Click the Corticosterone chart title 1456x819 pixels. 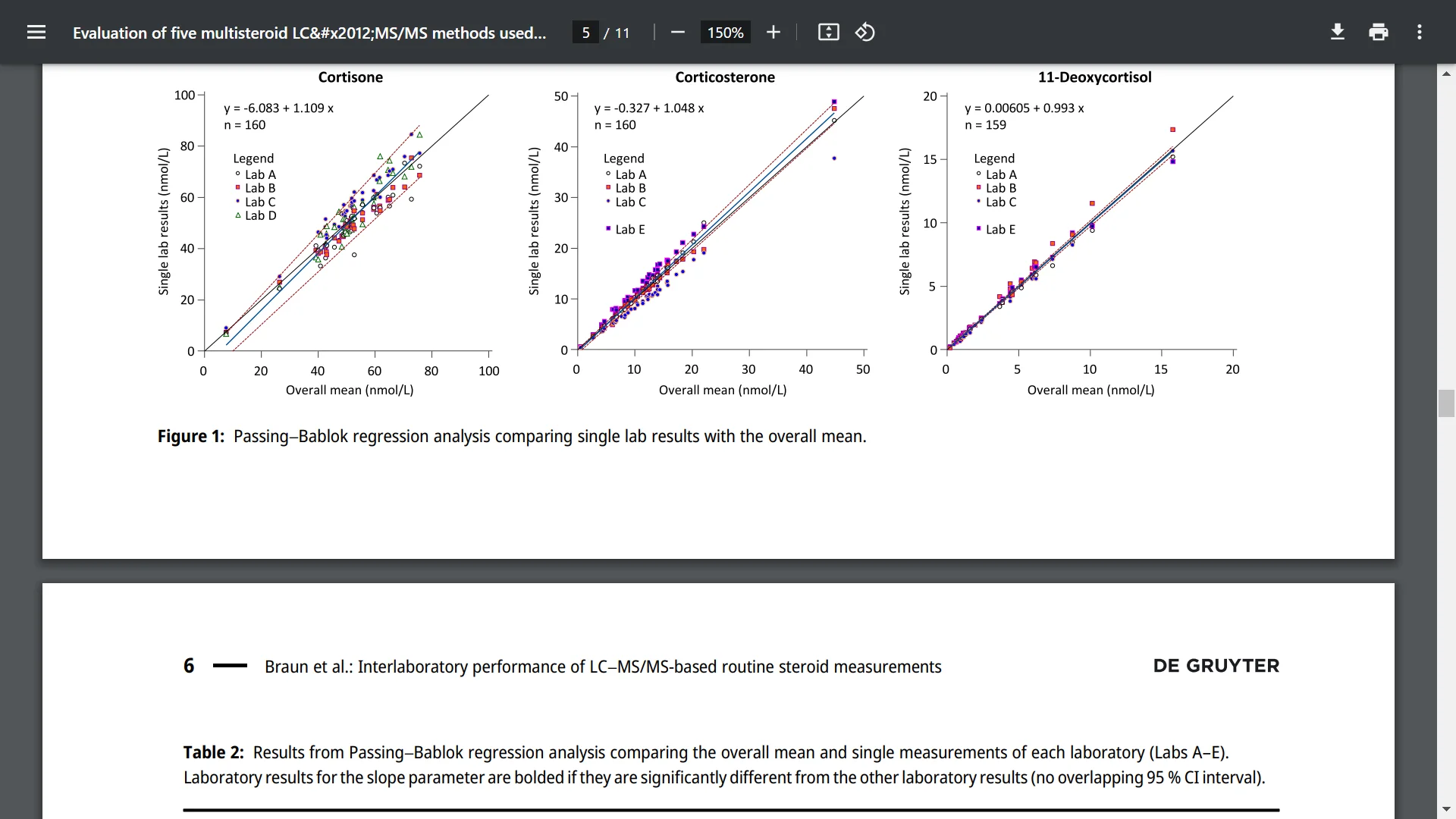(x=725, y=77)
